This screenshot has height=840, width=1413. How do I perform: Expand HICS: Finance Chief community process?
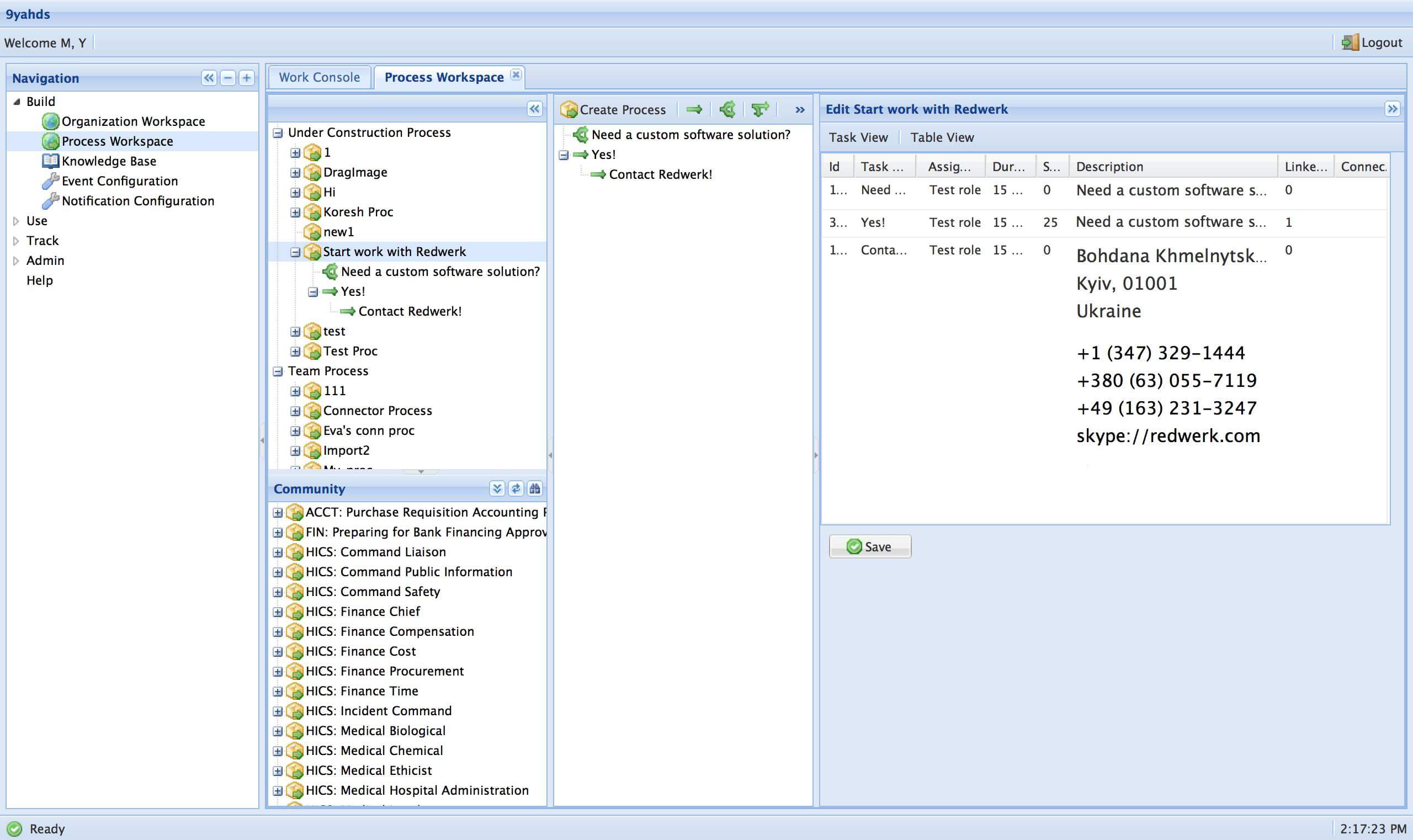(x=278, y=612)
